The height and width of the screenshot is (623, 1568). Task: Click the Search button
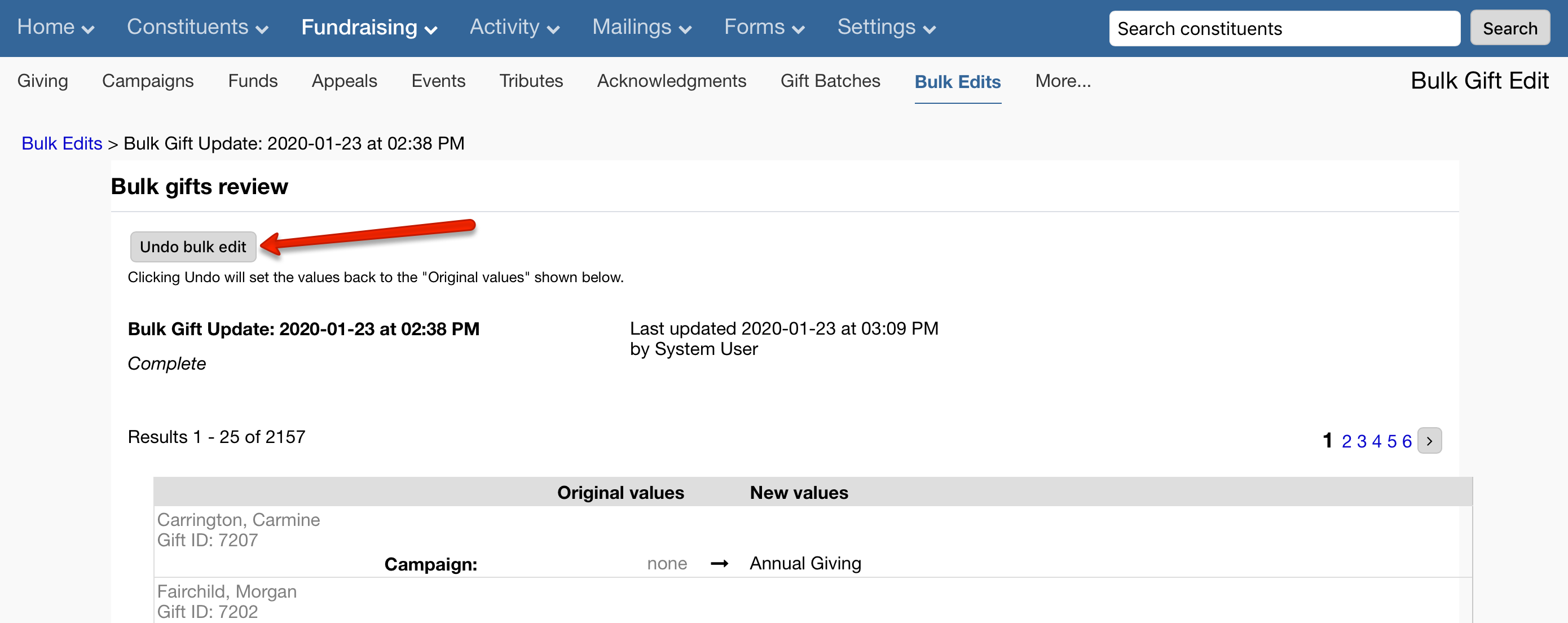point(1509,28)
